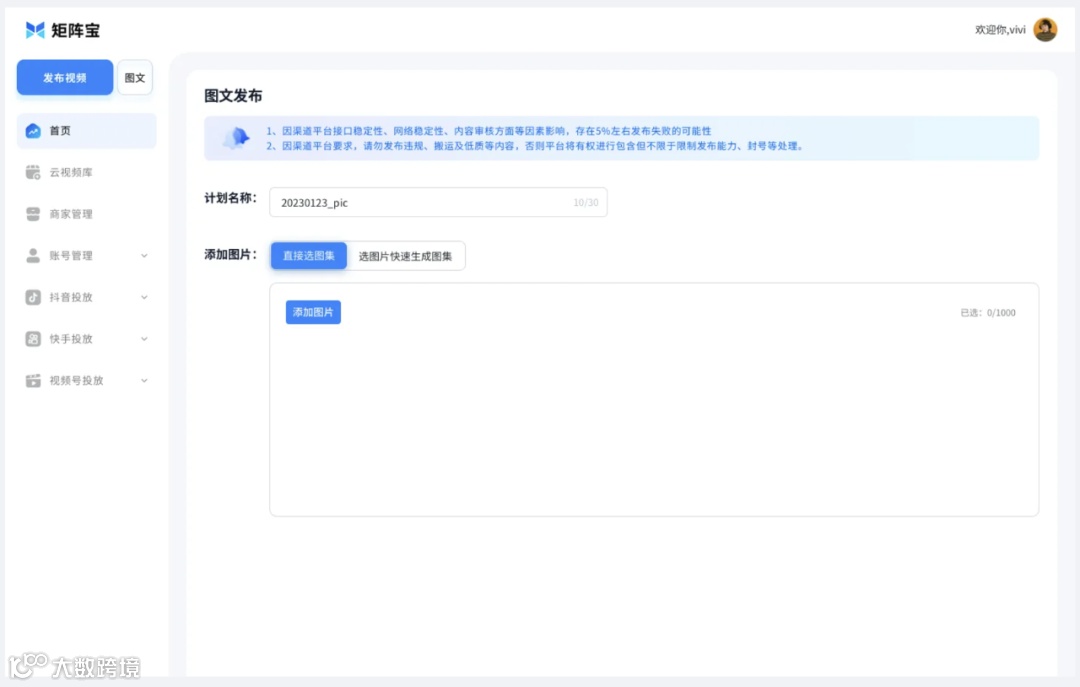
Task: Switch to 选图片快速生成图集 mode
Action: pos(406,255)
